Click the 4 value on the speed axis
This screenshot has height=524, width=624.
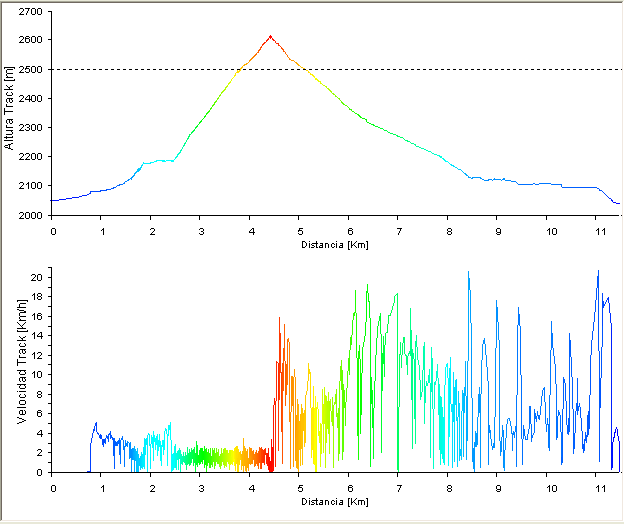tap(39, 433)
